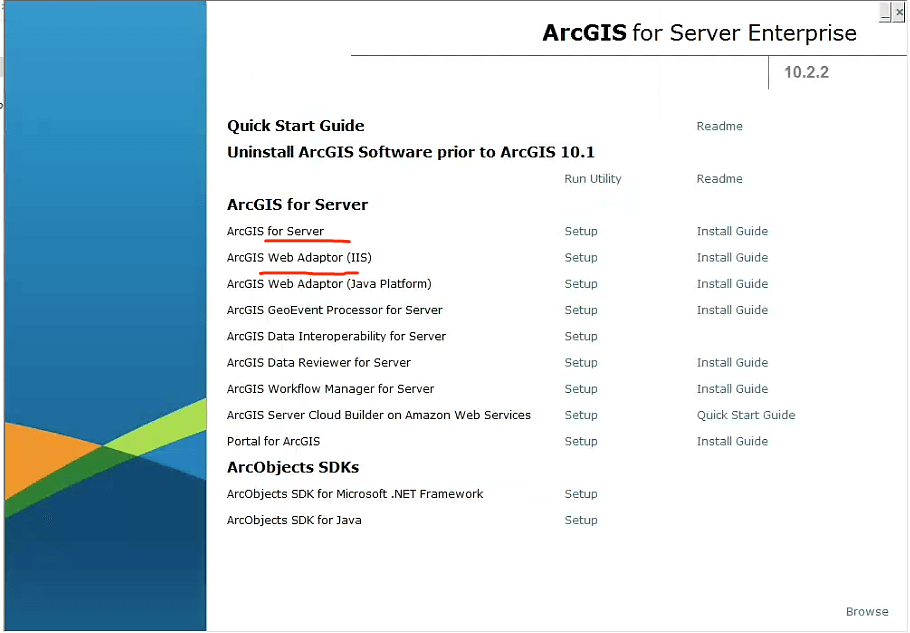Viewport: 910px width, 633px height.
Task: Click Setup for ArcGIS Web Adaptor (IIS)
Action: tap(580, 258)
